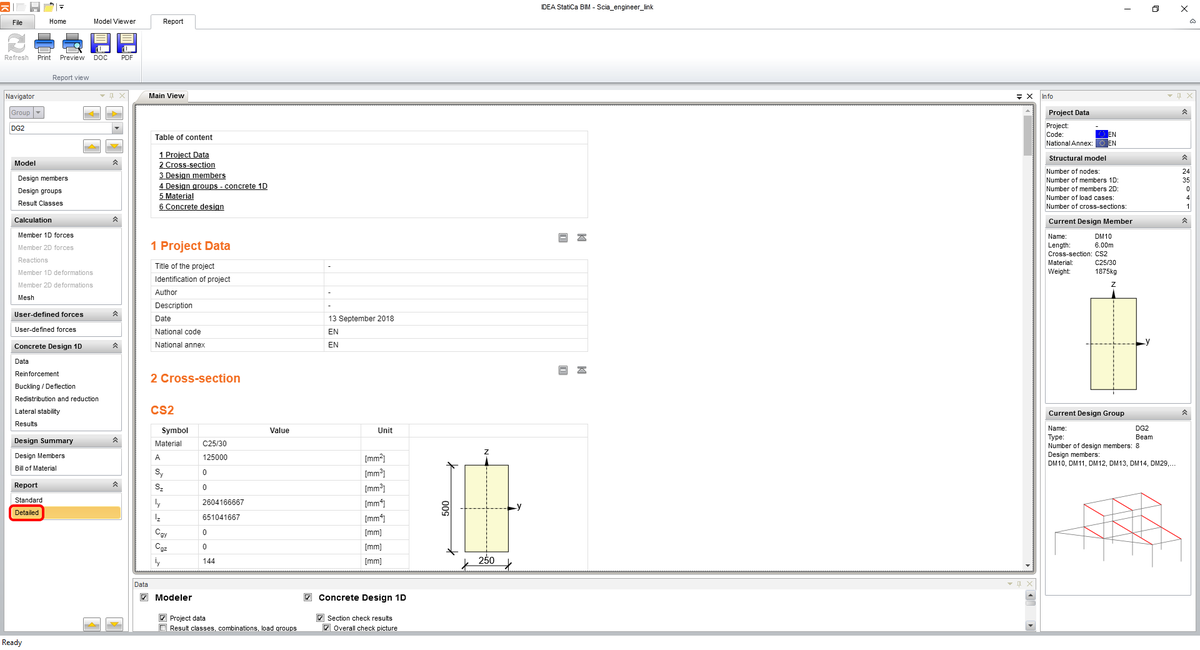Export report using the DOC icon
1200x650 pixels.
99,45
